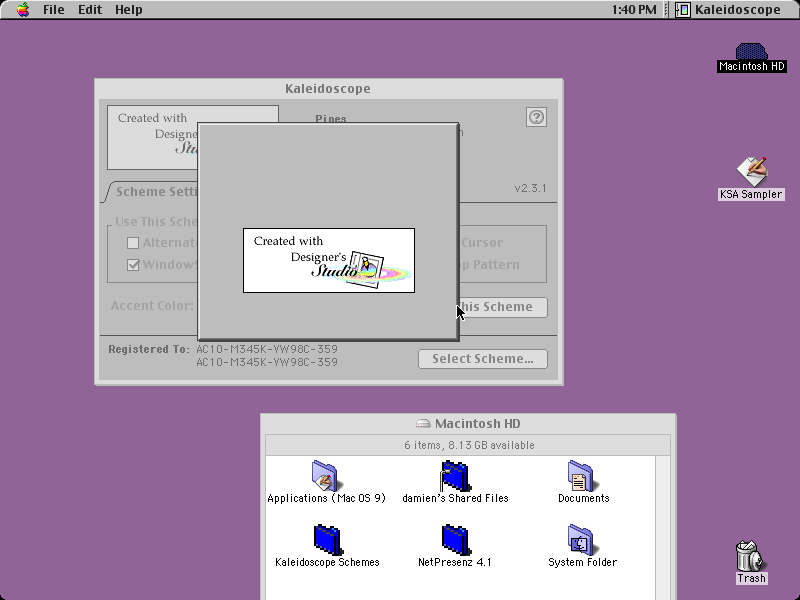This screenshot has width=800, height=600.
Task: Click the Registered To label
Action: (148, 349)
